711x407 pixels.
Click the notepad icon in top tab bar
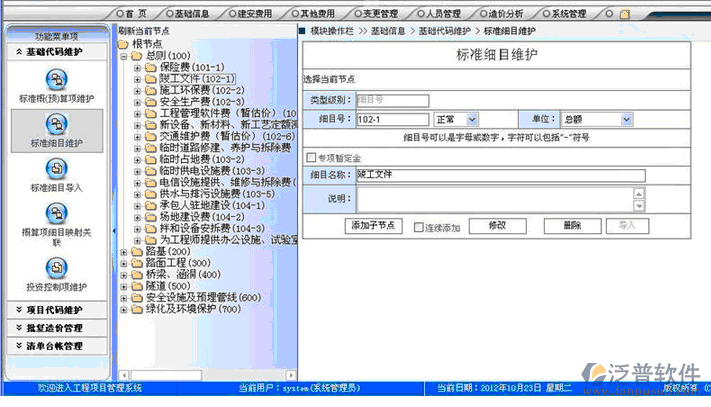[625, 14]
